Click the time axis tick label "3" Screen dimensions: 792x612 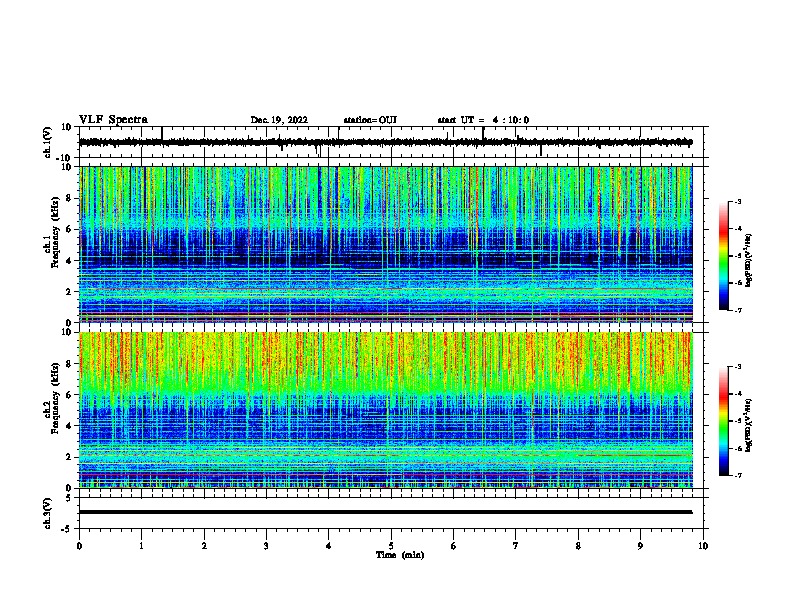coord(266,546)
